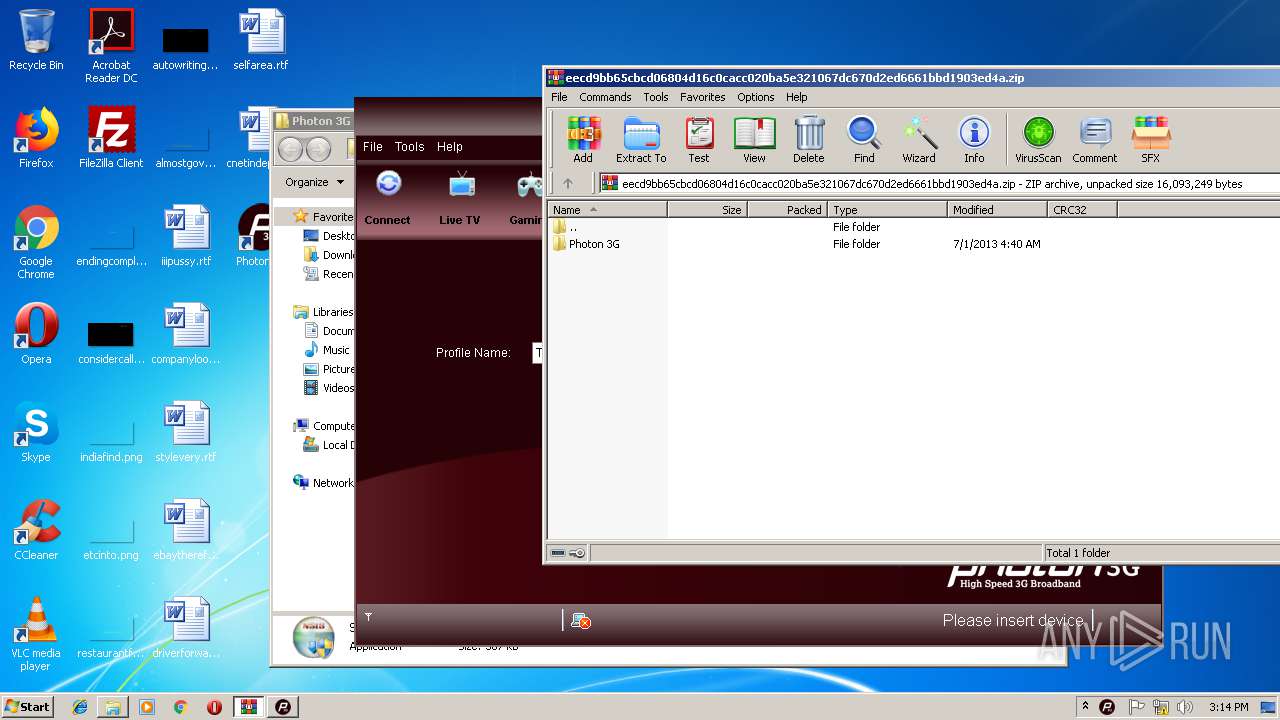
Task: Open WinRAR Help menu
Action: click(797, 97)
